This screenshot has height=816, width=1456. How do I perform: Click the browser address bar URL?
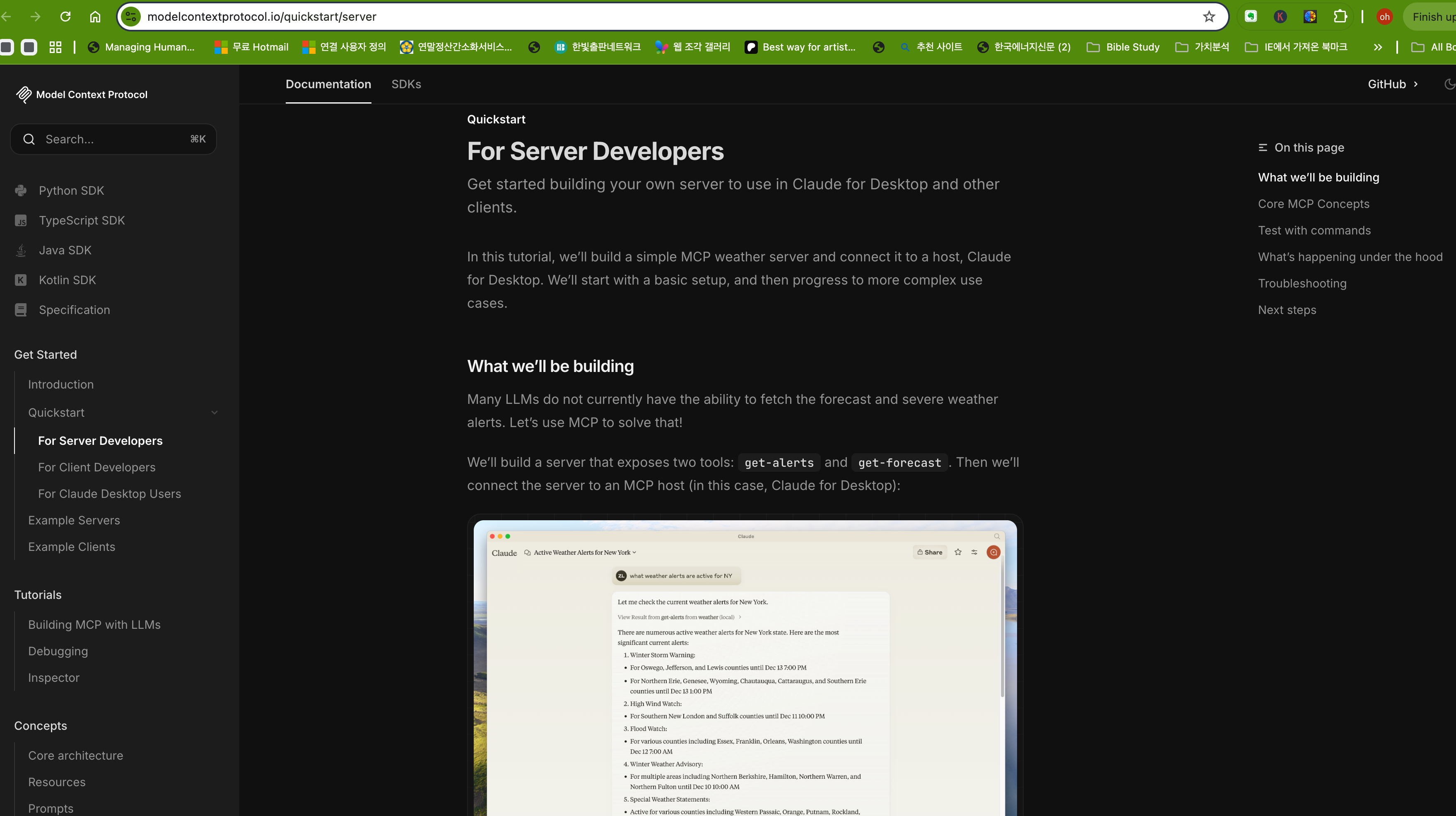tap(262, 17)
